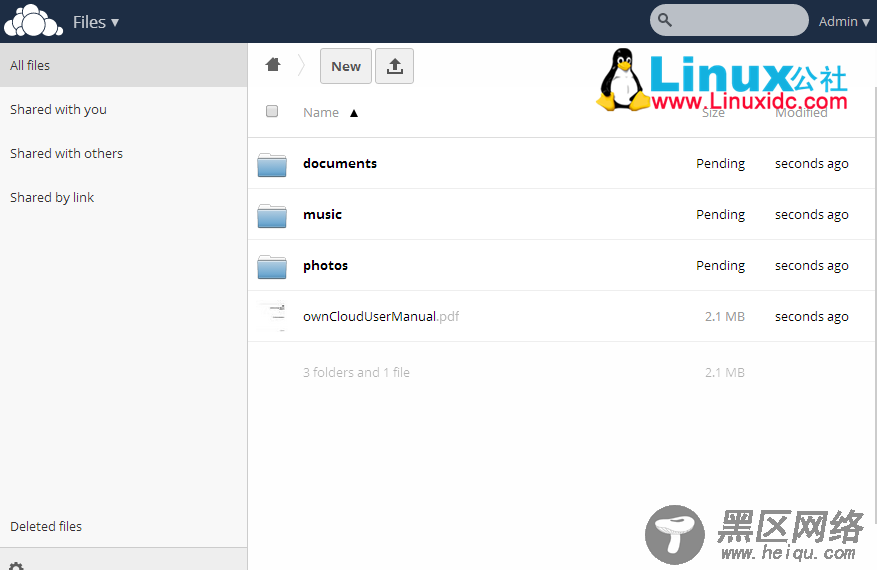Click seconds ago in ownCloudUserManual.pdf row
Image resolution: width=877 pixels, height=570 pixels.
[812, 317]
